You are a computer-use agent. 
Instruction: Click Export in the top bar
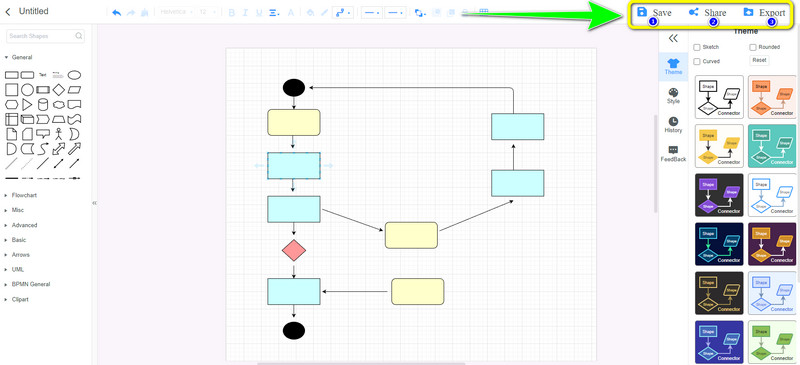764,13
